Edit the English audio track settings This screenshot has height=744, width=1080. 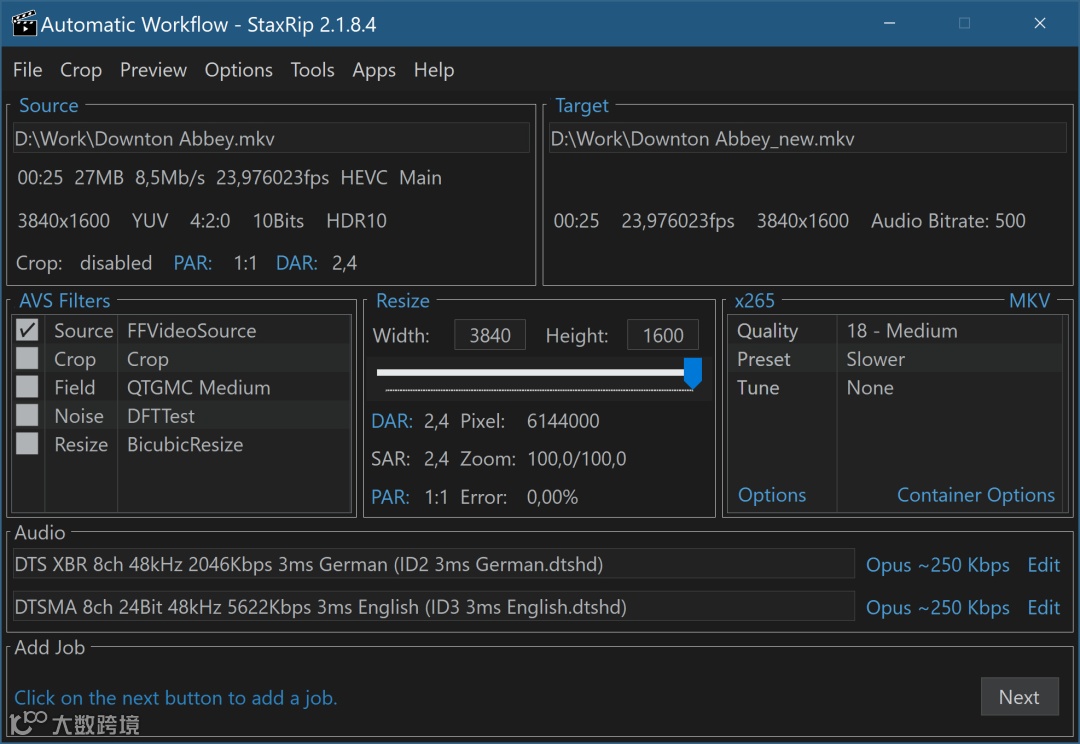point(1043,608)
